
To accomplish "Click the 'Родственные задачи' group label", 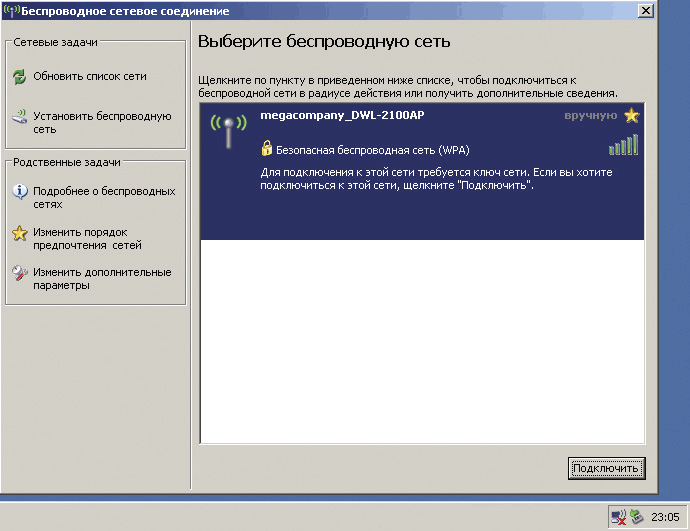I will pyautogui.click(x=67, y=162).
